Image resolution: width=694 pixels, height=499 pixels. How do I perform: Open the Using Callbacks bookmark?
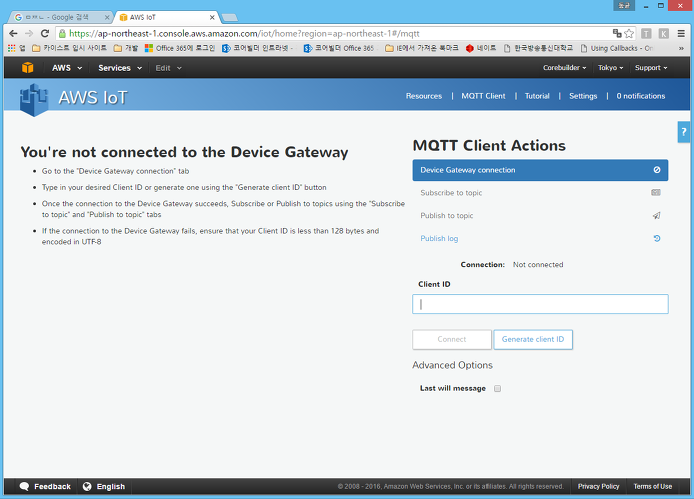(x=617, y=48)
